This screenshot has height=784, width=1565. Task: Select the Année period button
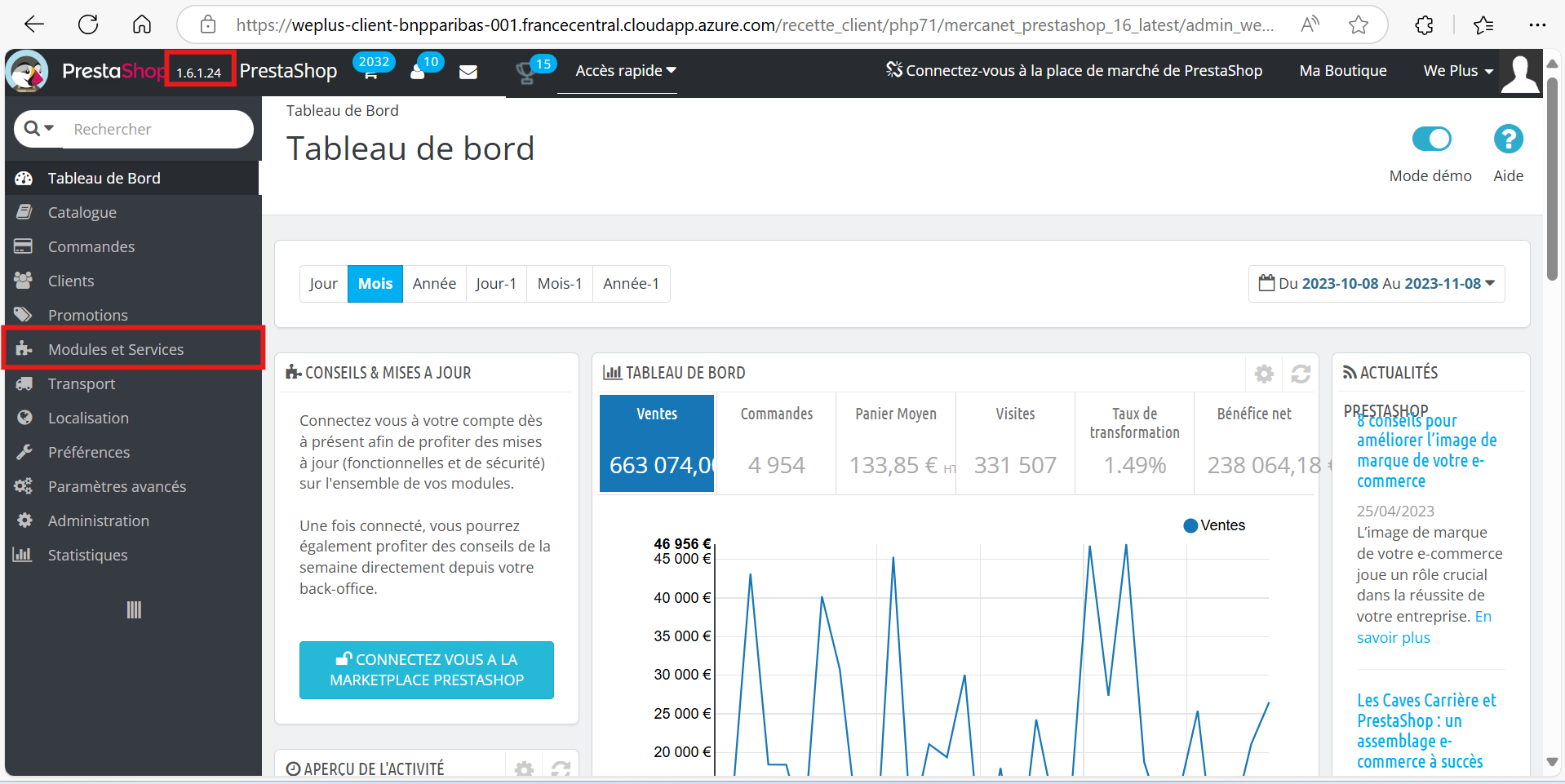click(x=434, y=284)
